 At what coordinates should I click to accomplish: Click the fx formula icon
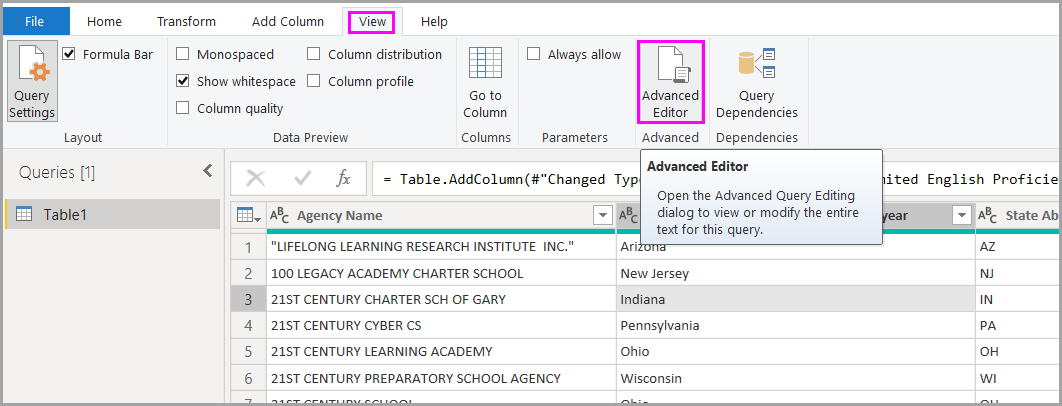[343, 178]
